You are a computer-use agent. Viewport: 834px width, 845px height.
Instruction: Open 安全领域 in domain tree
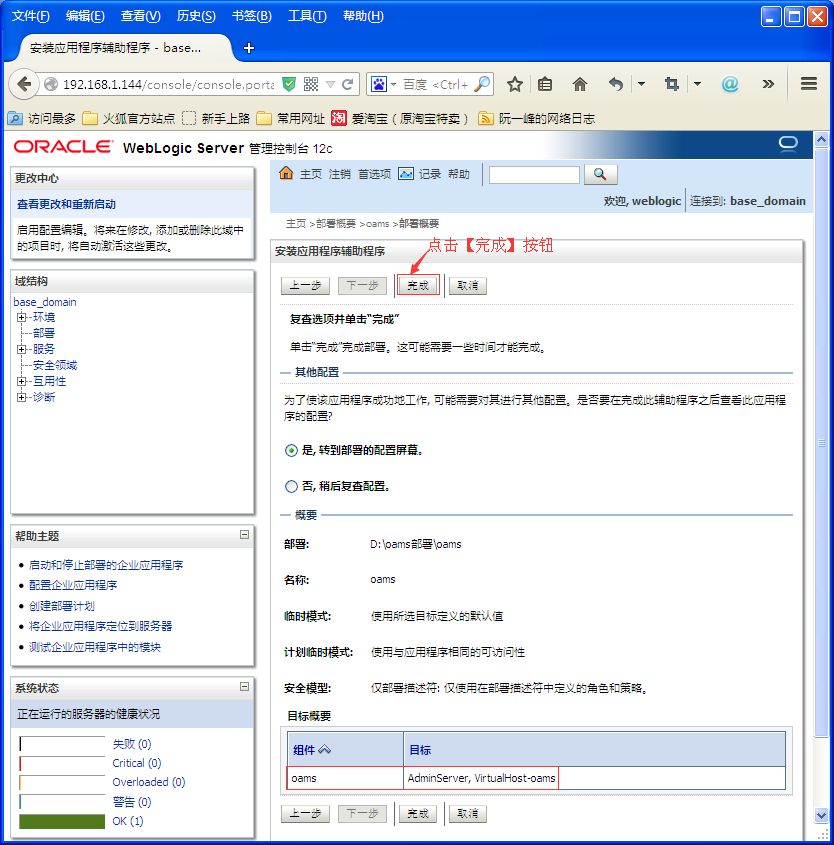tap(55, 365)
